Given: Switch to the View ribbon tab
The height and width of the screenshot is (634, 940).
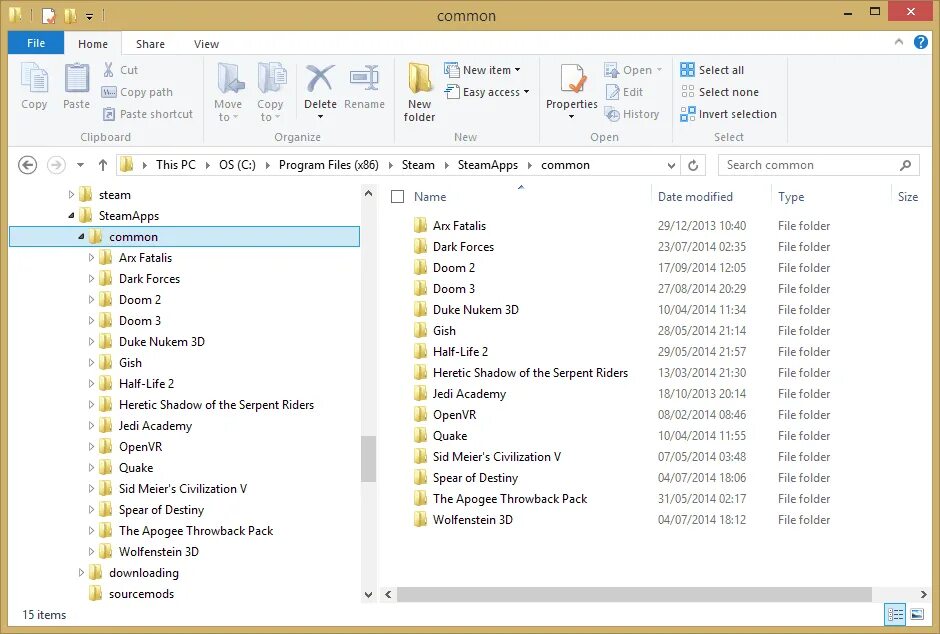Looking at the screenshot, I should coord(206,44).
